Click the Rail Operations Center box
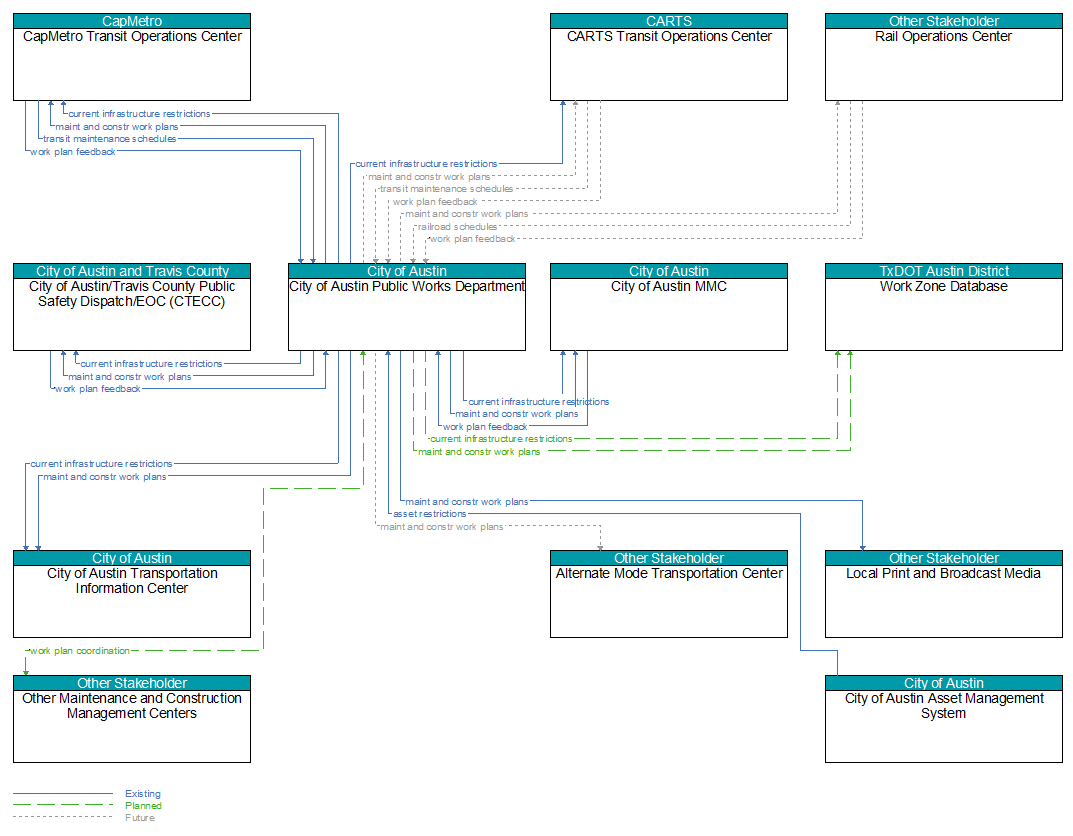This screenshot has width=1073, height=836. pos(944,57)
